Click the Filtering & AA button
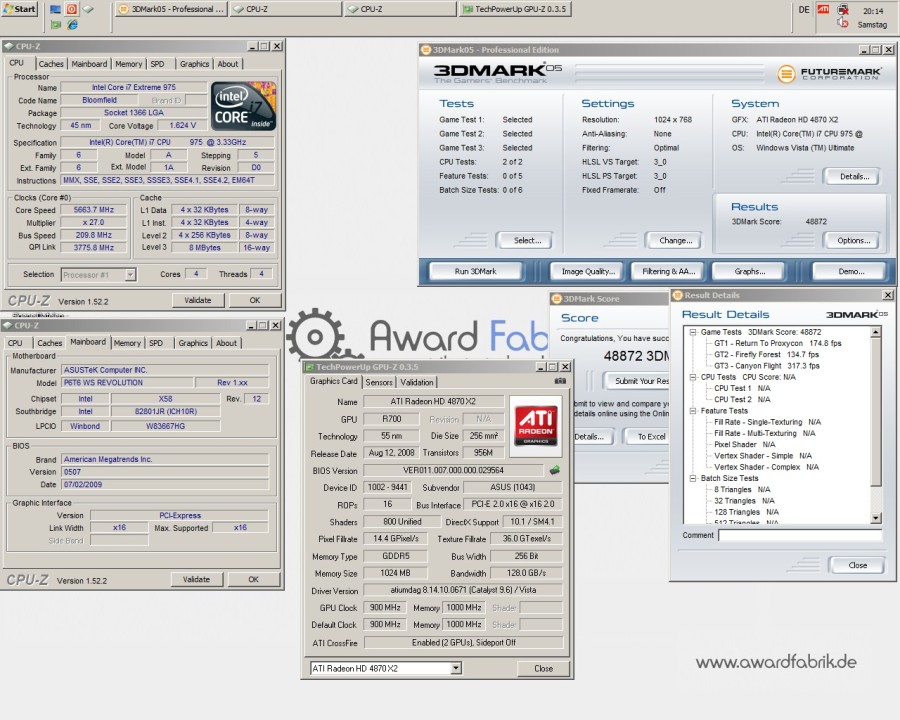 (x=669, y=272)
